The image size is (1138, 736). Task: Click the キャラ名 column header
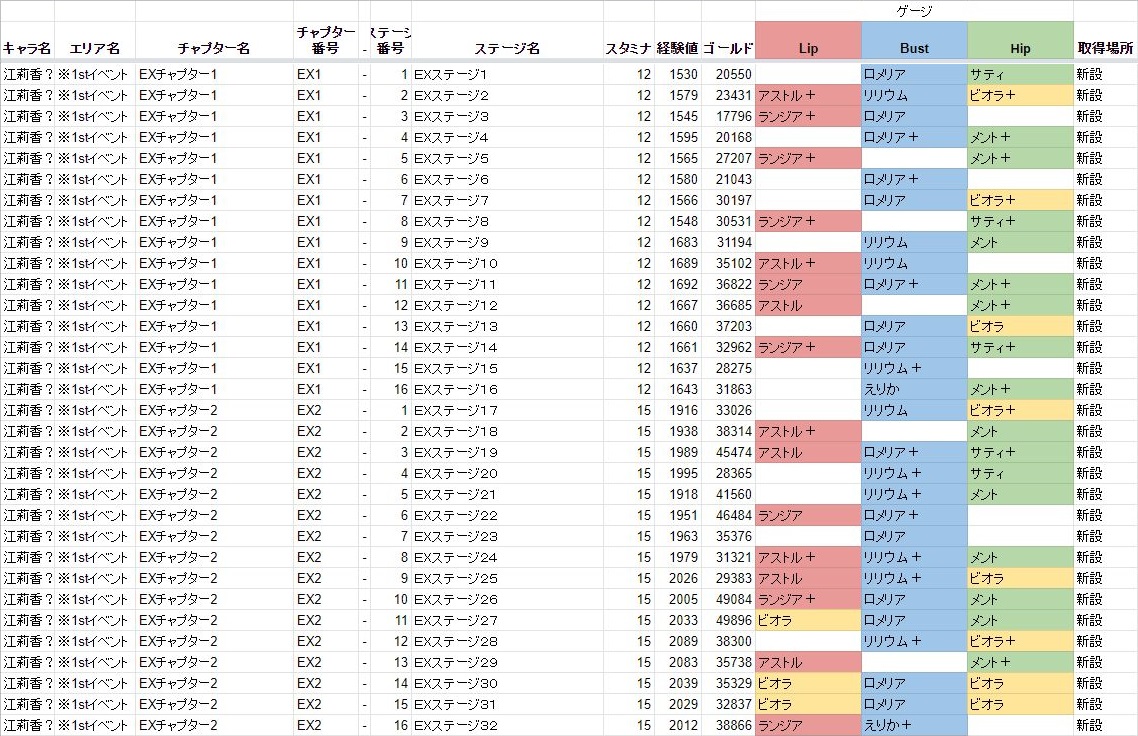[27, 48]
